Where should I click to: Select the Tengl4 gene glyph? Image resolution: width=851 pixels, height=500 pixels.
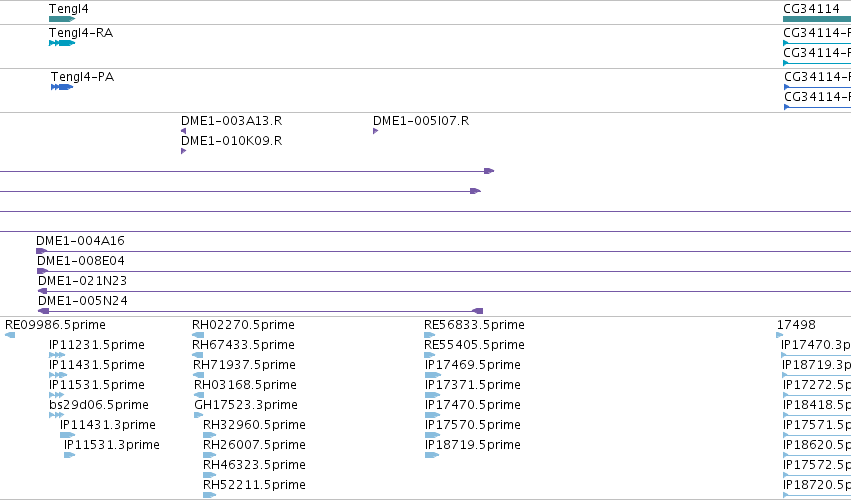click(x=62, y=19)
